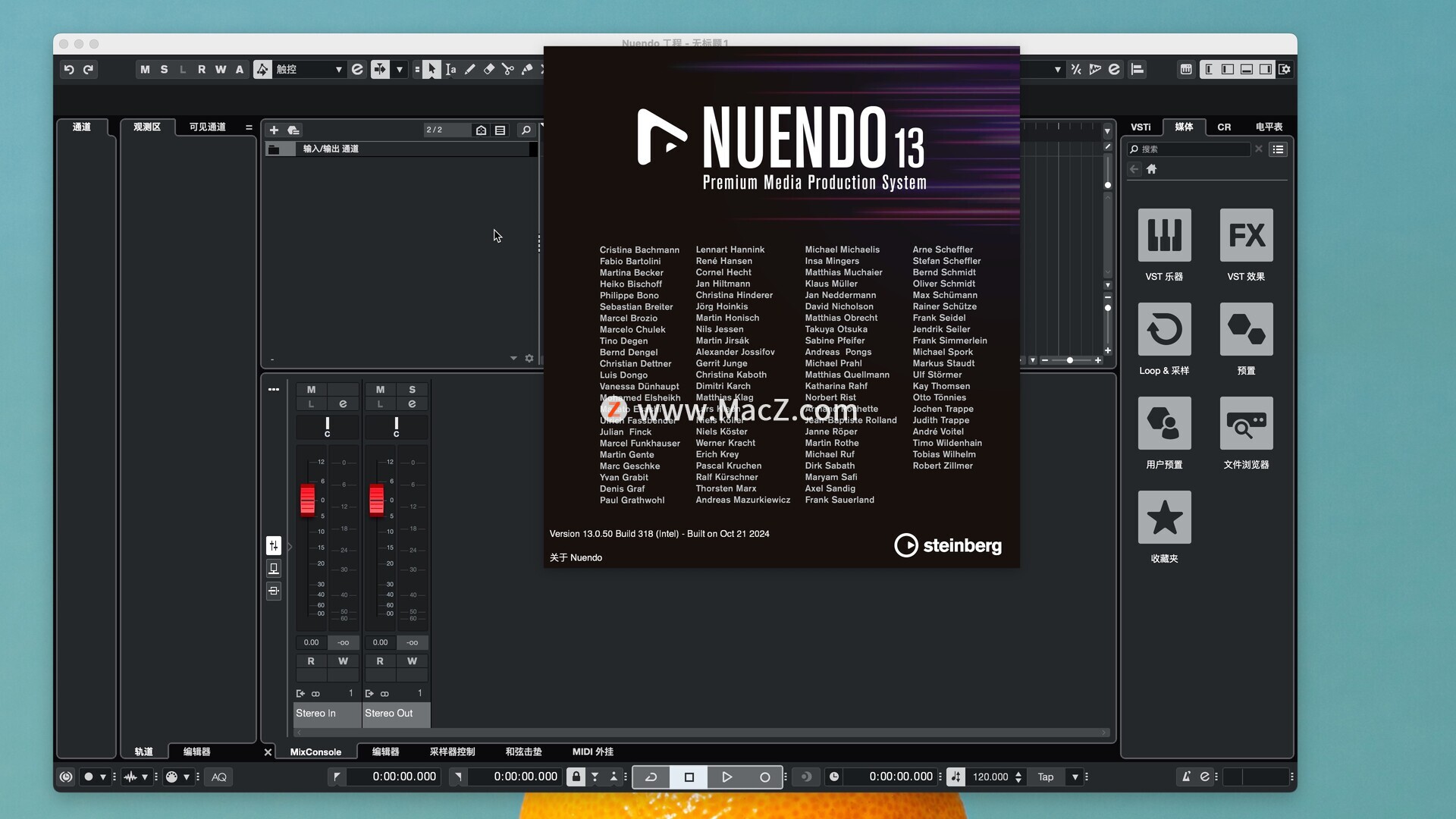
Task: Open the Tap tempo options arrow
Action: (1075, 777)
